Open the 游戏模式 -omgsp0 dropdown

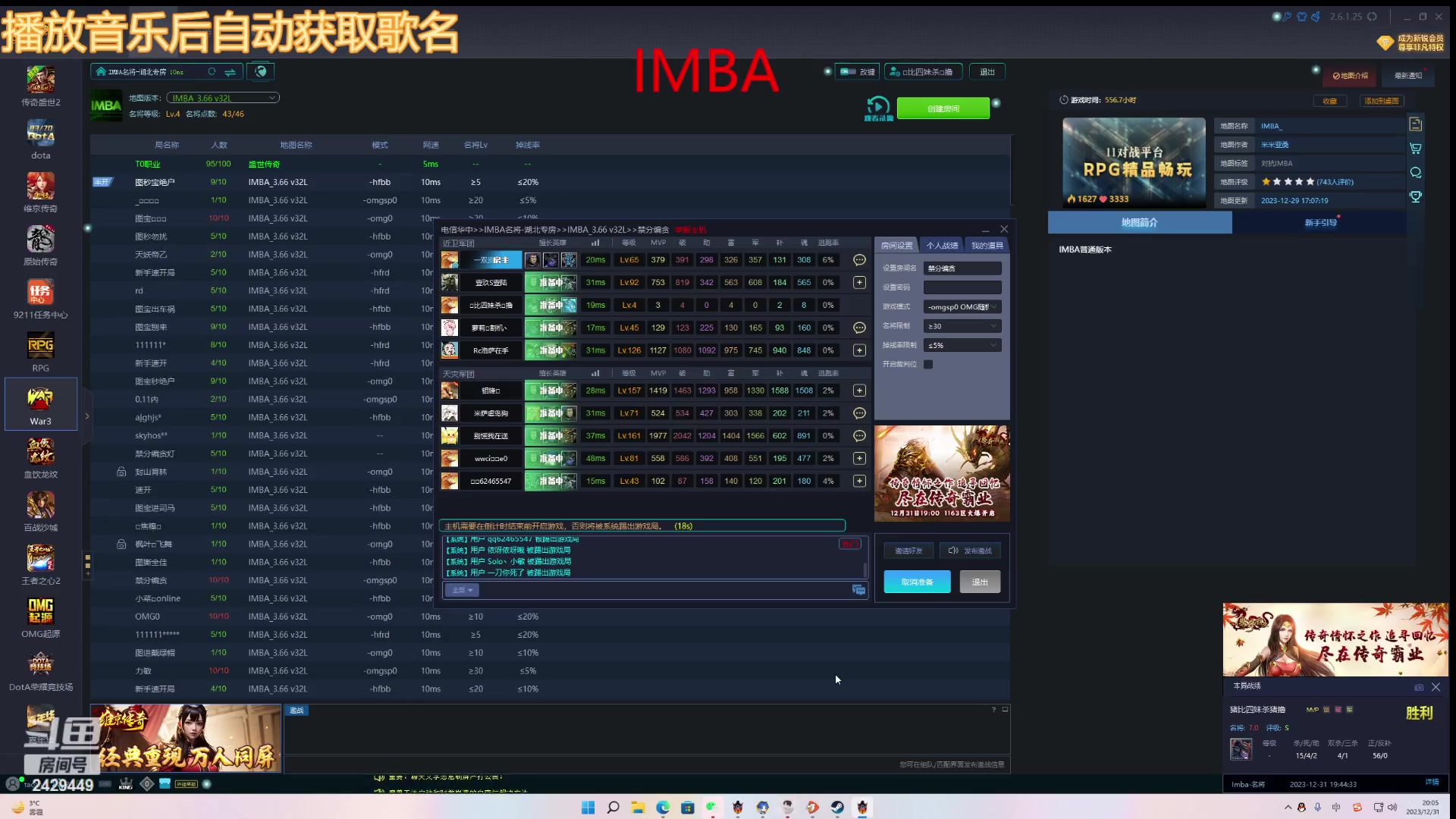coord(962,307)
